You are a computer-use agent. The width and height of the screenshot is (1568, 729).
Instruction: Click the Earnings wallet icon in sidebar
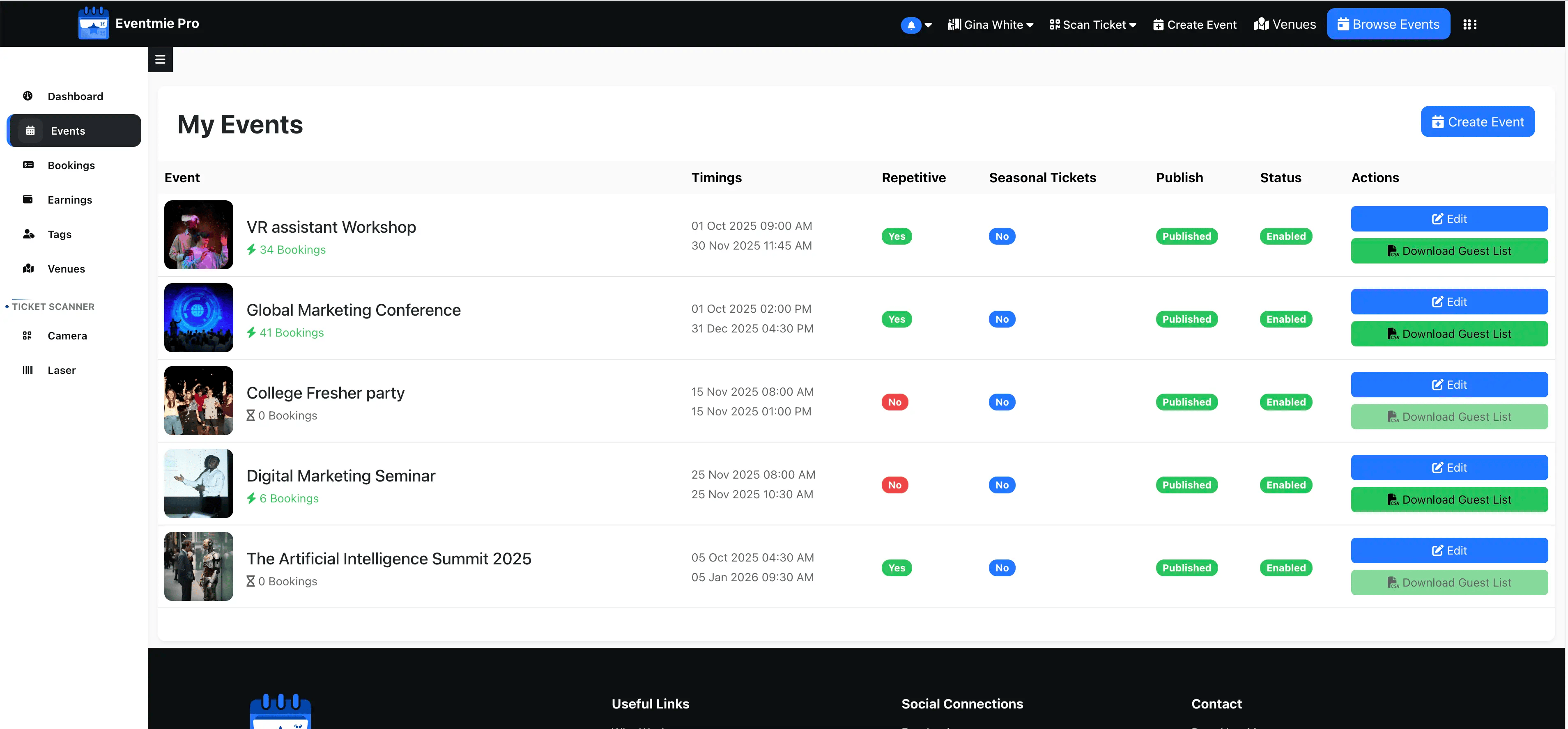28,199
